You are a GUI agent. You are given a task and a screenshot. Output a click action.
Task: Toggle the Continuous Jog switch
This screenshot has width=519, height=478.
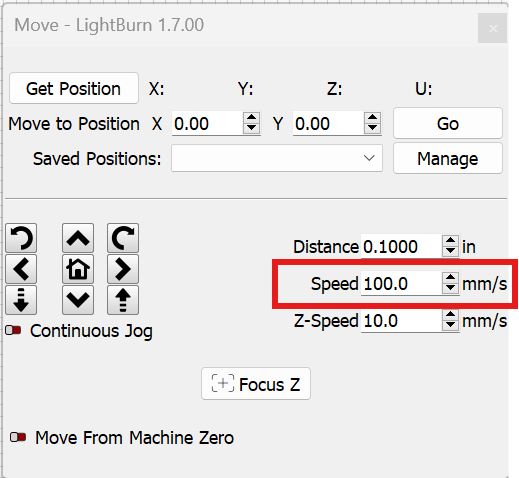(x=13, y=330)
